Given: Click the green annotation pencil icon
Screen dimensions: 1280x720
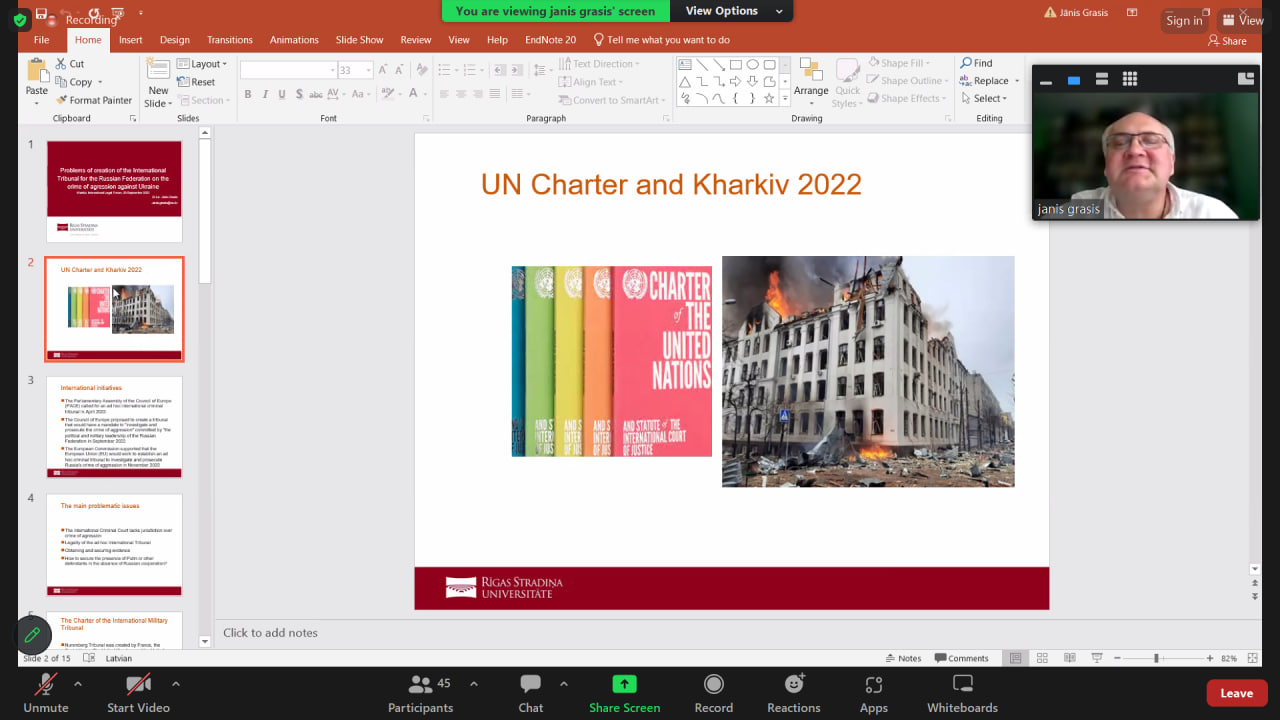Looking at the screenshot, I should [32, 635].
